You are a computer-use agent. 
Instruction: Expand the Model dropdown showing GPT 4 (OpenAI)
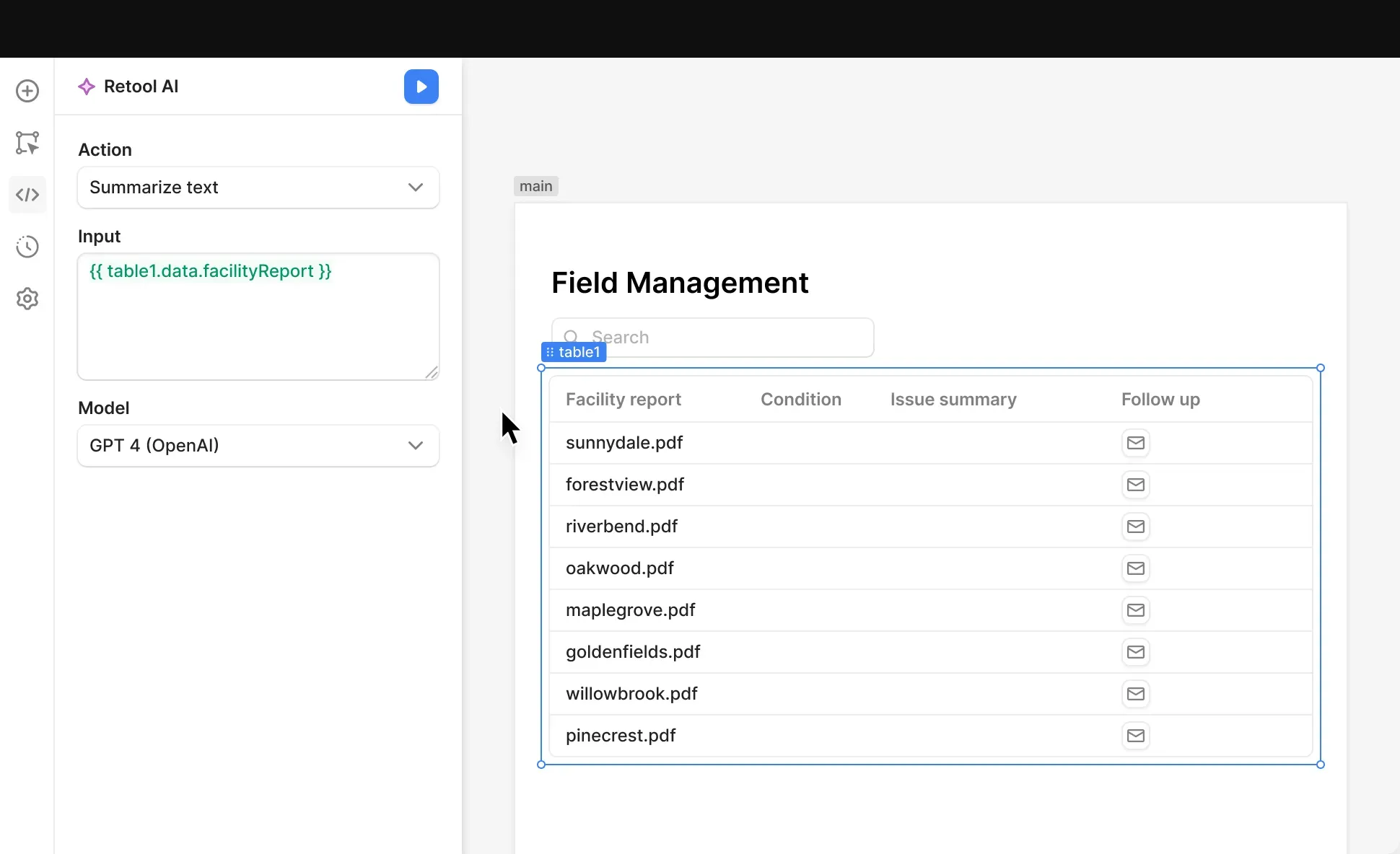point(258,446)
